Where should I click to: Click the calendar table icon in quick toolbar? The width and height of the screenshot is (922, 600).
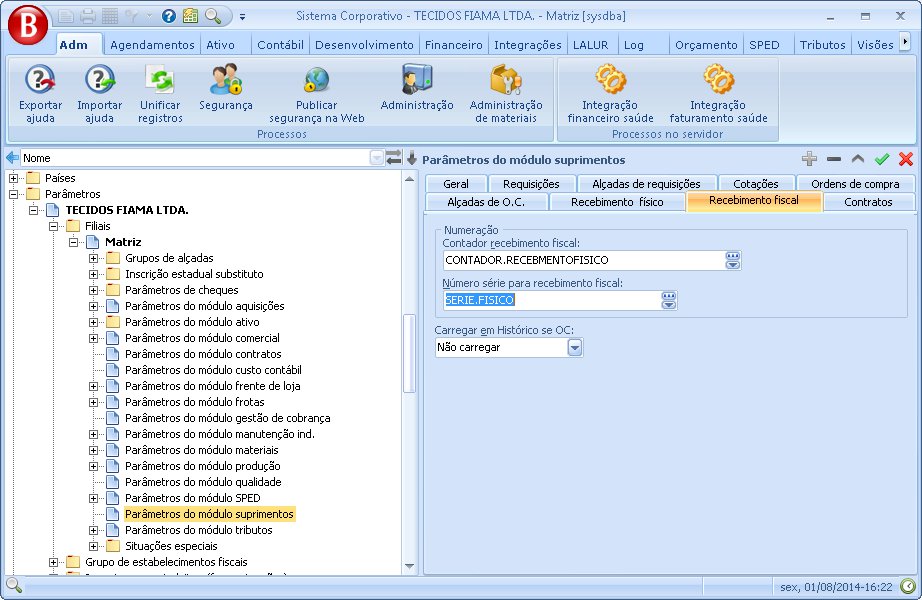(x=190, y=16)
